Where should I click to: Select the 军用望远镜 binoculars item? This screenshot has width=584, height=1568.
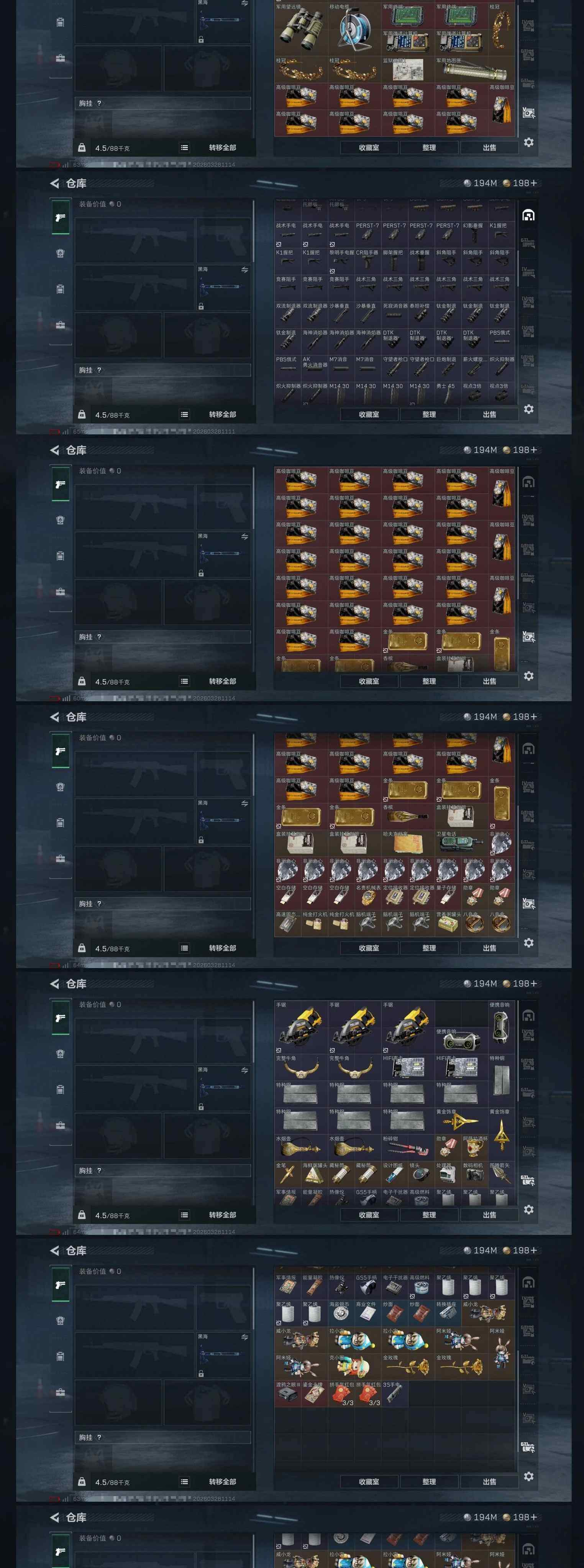300,29
